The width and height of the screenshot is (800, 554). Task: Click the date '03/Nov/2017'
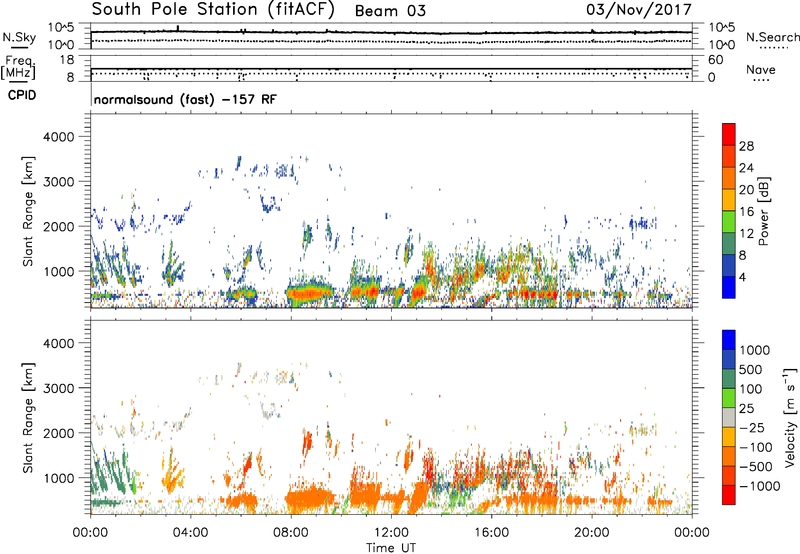[639, 10]
